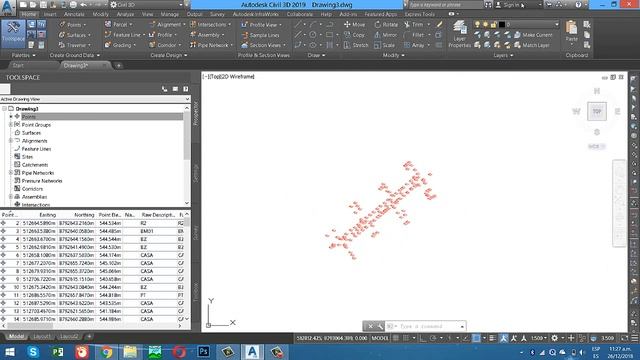The height and width of the screenshot is (360, 640).
Task: Switch to the Annotate ribbon tab
Action: (74, 14)
